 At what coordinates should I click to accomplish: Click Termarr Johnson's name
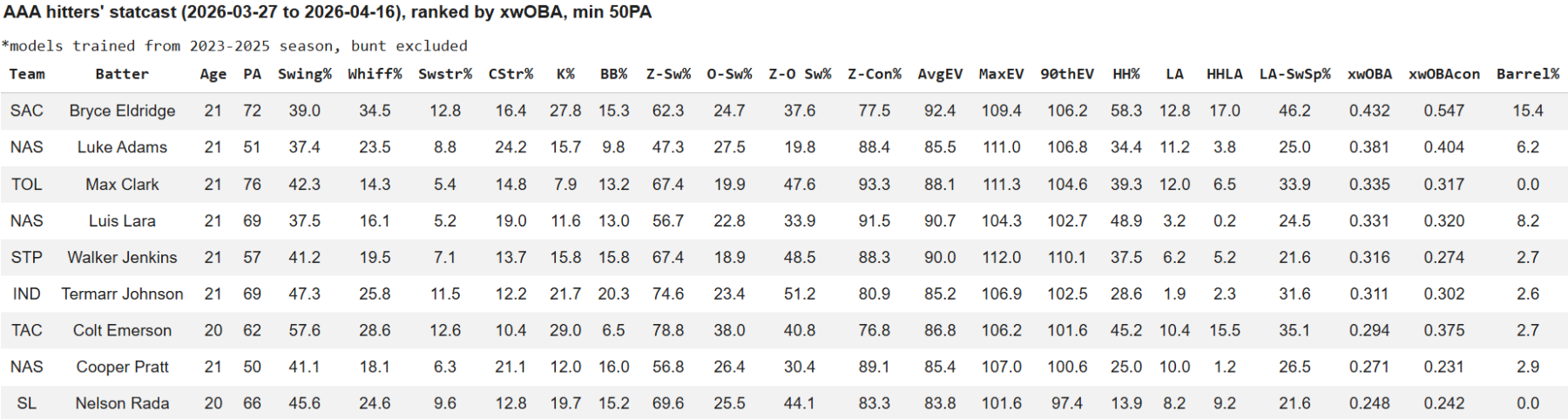[x=122, y=294]
